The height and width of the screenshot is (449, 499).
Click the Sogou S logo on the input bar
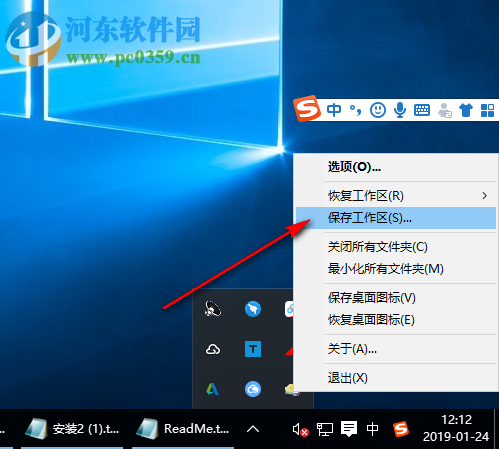point(307,109)
